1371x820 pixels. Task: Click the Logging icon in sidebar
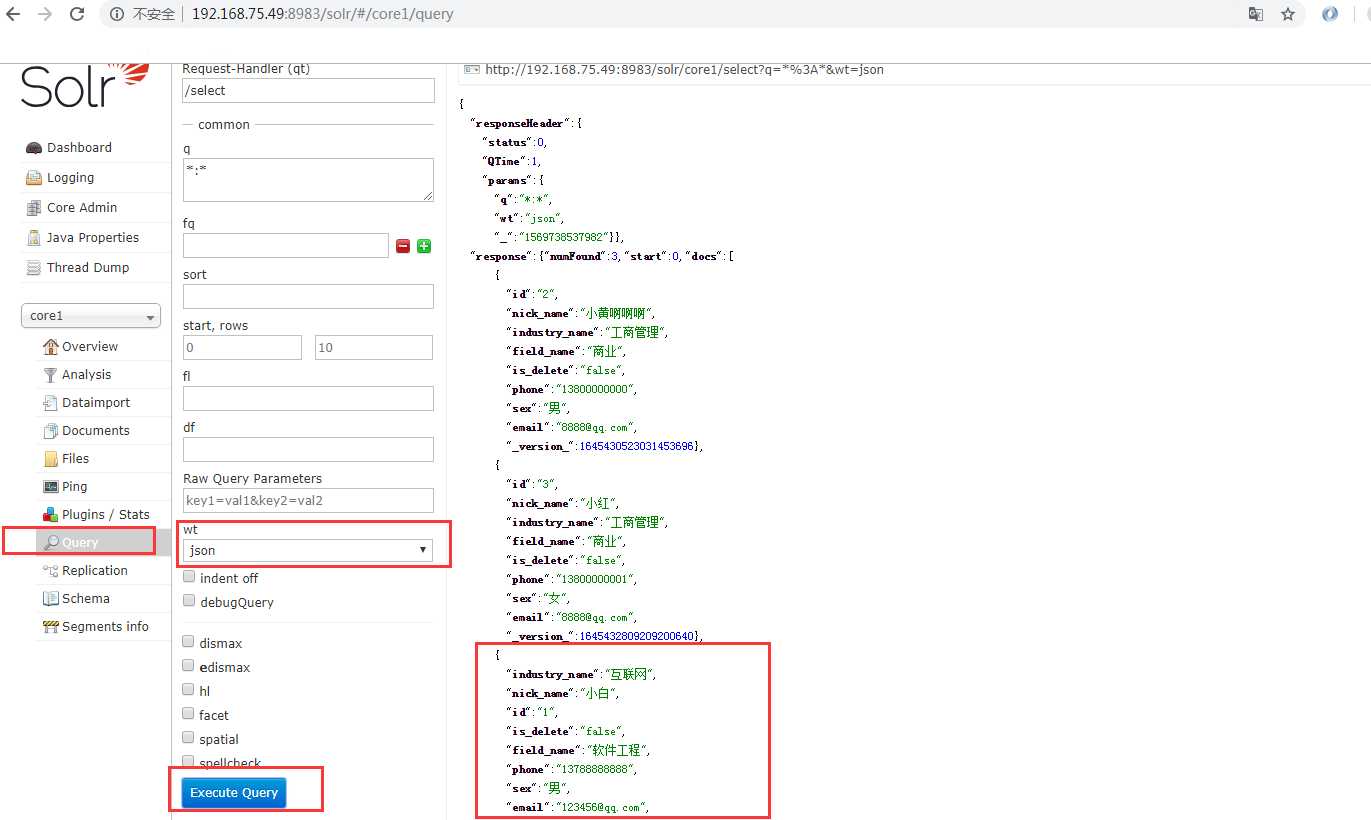point(34,178)
